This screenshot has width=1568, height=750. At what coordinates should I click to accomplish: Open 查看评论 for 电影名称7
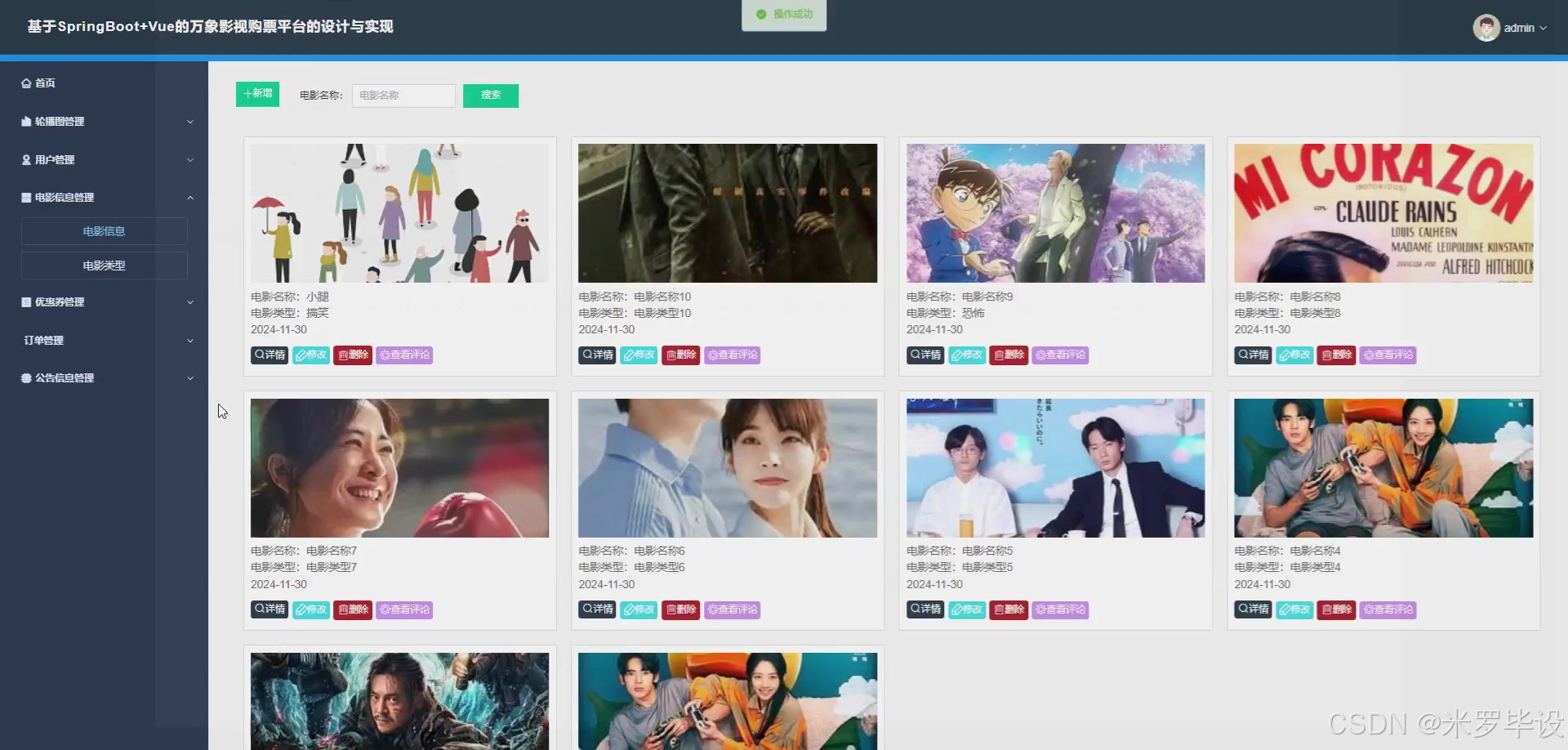404,609
